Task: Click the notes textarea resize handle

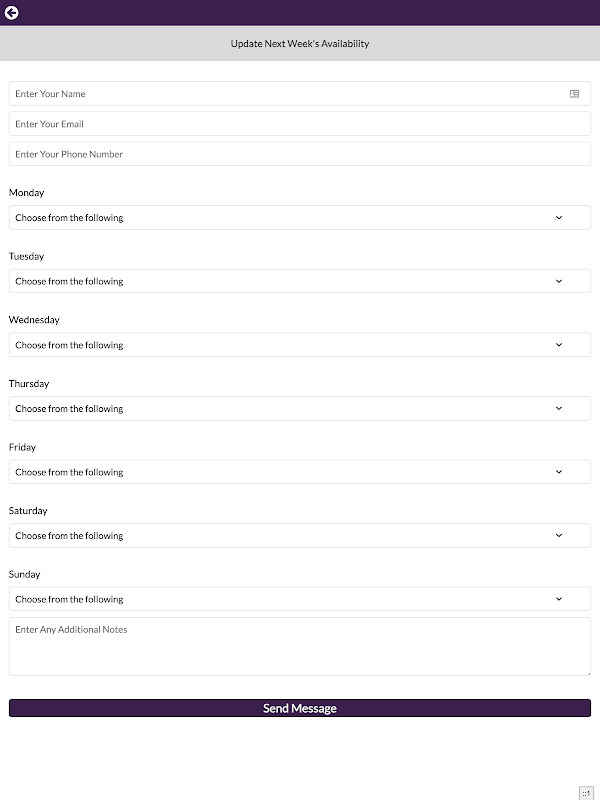Action: (x=588, y=673)
